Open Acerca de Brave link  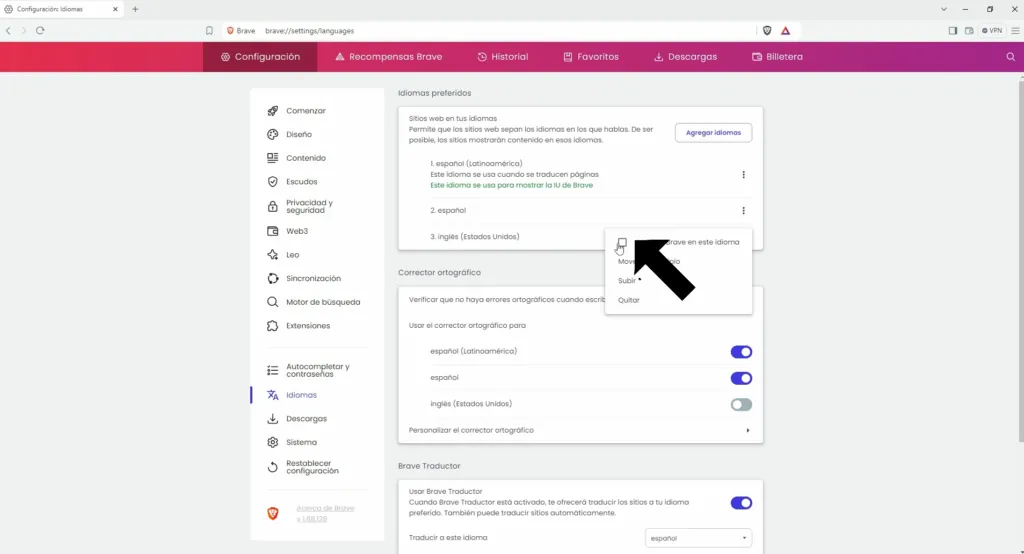coord(325,513)
